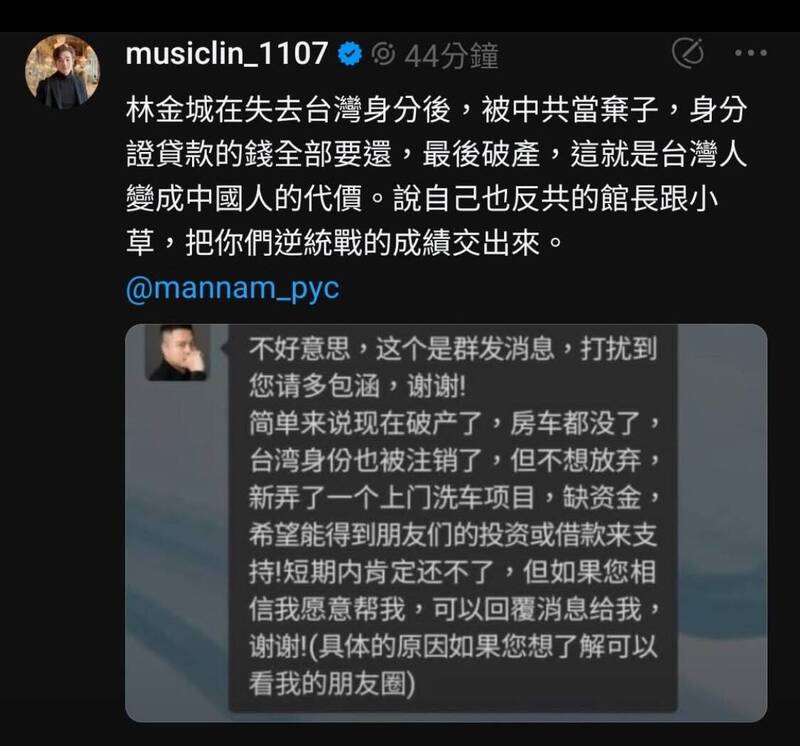Click the post line starting 變成中國人的代價
Image resolution: width=800 pixels, height=746 pixels.
[422, 198]
